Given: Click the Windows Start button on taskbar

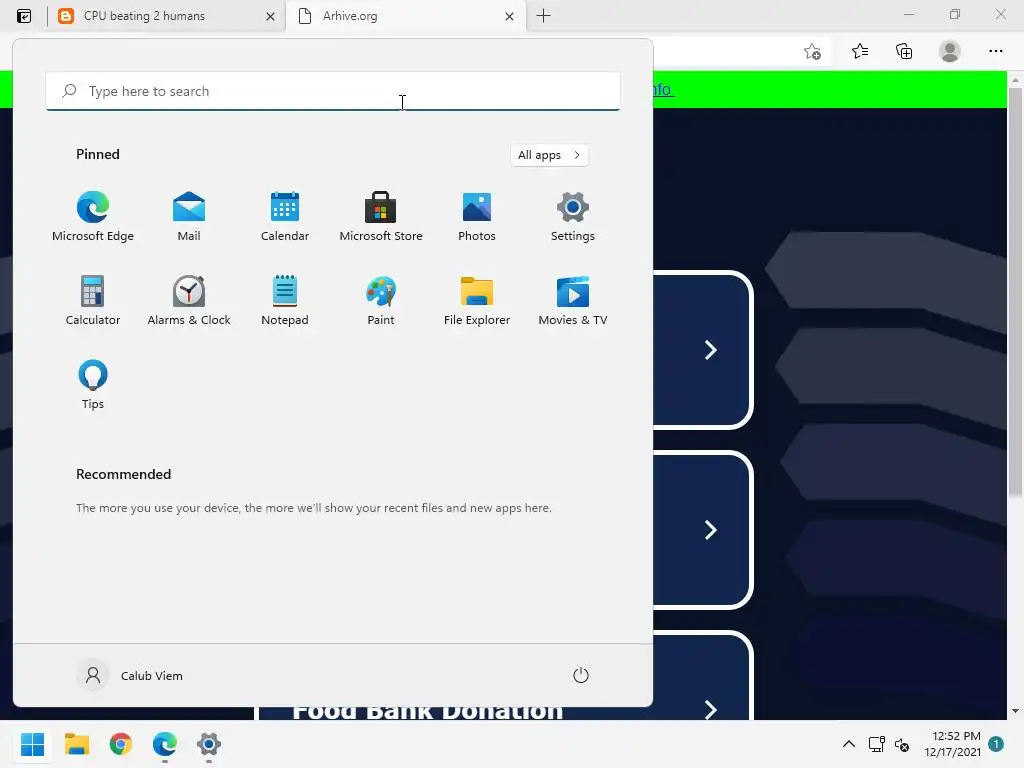Looking at the screenshot, I should click(x=33, y=744).
